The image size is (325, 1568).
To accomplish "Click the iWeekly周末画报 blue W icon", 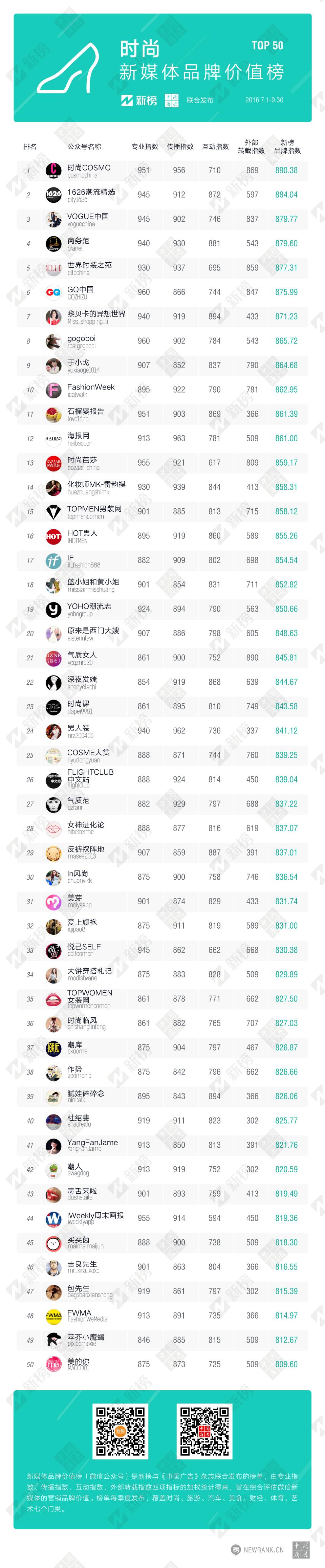I will 53,1218.
